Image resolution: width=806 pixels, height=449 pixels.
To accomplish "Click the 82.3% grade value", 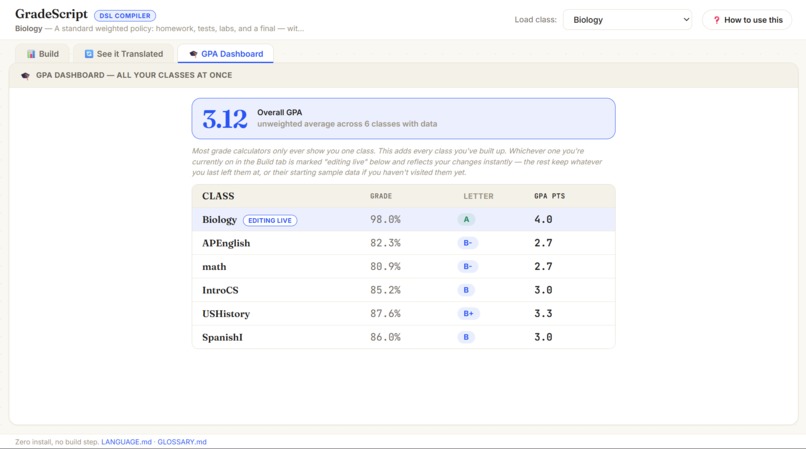I will coord(386,243).
